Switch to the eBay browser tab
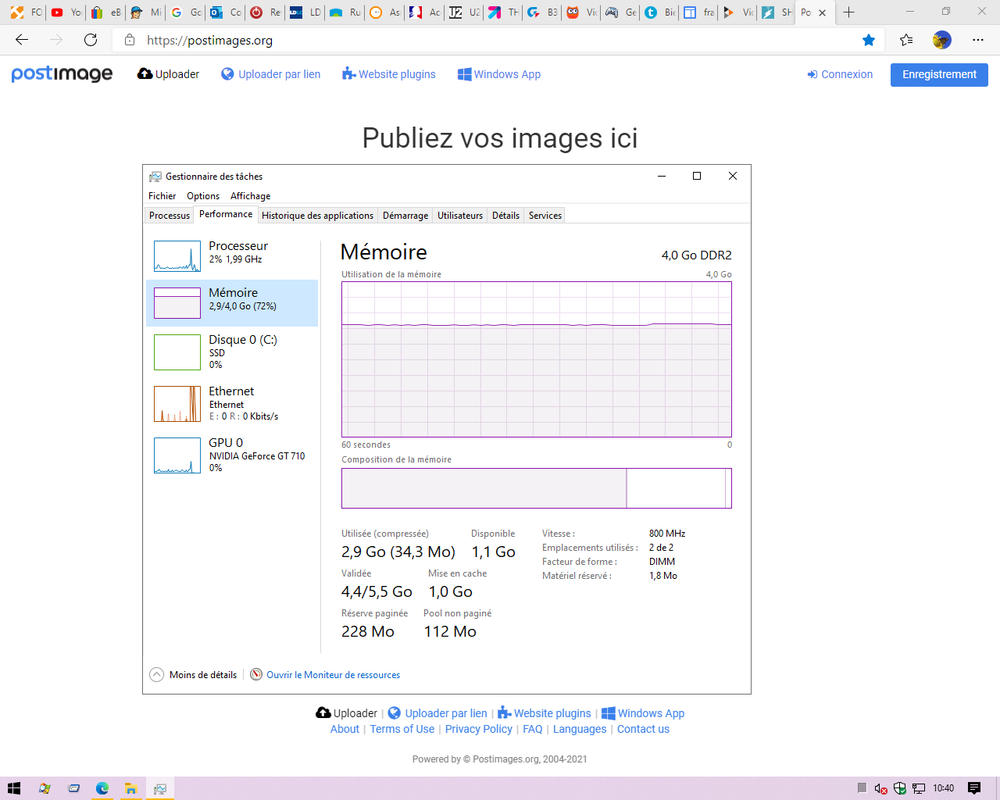Viewport: 1000px width, 800px height. 106,12
